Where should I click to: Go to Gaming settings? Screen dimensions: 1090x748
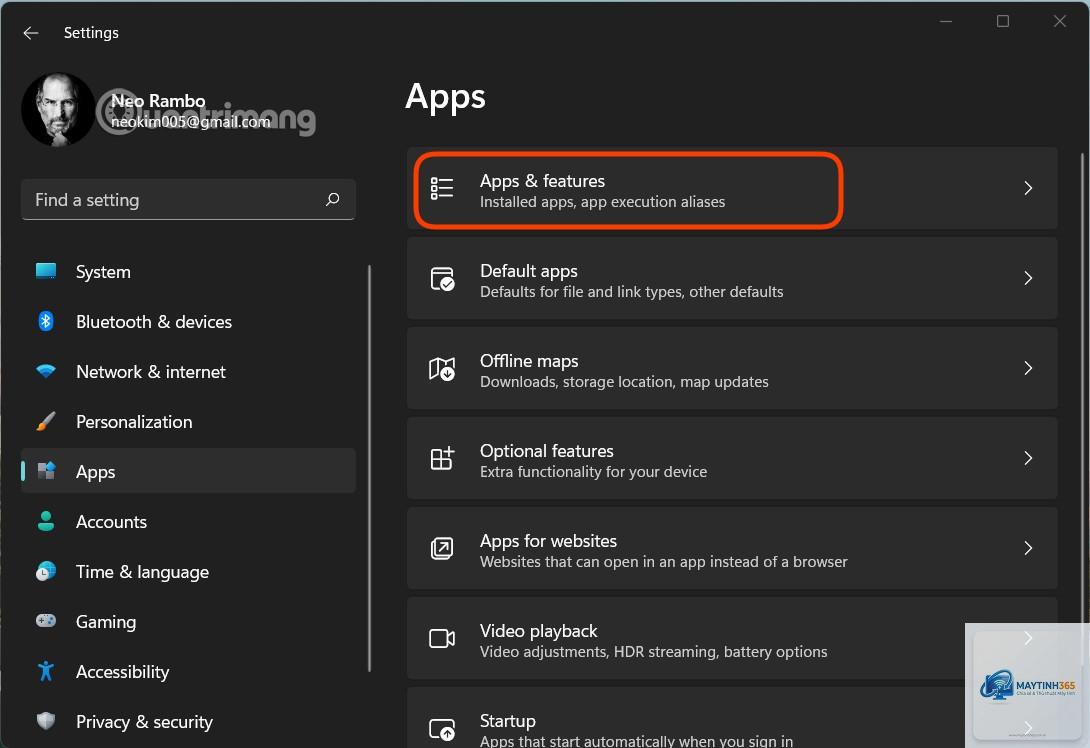pyautogui.click(x=188, y=621)
